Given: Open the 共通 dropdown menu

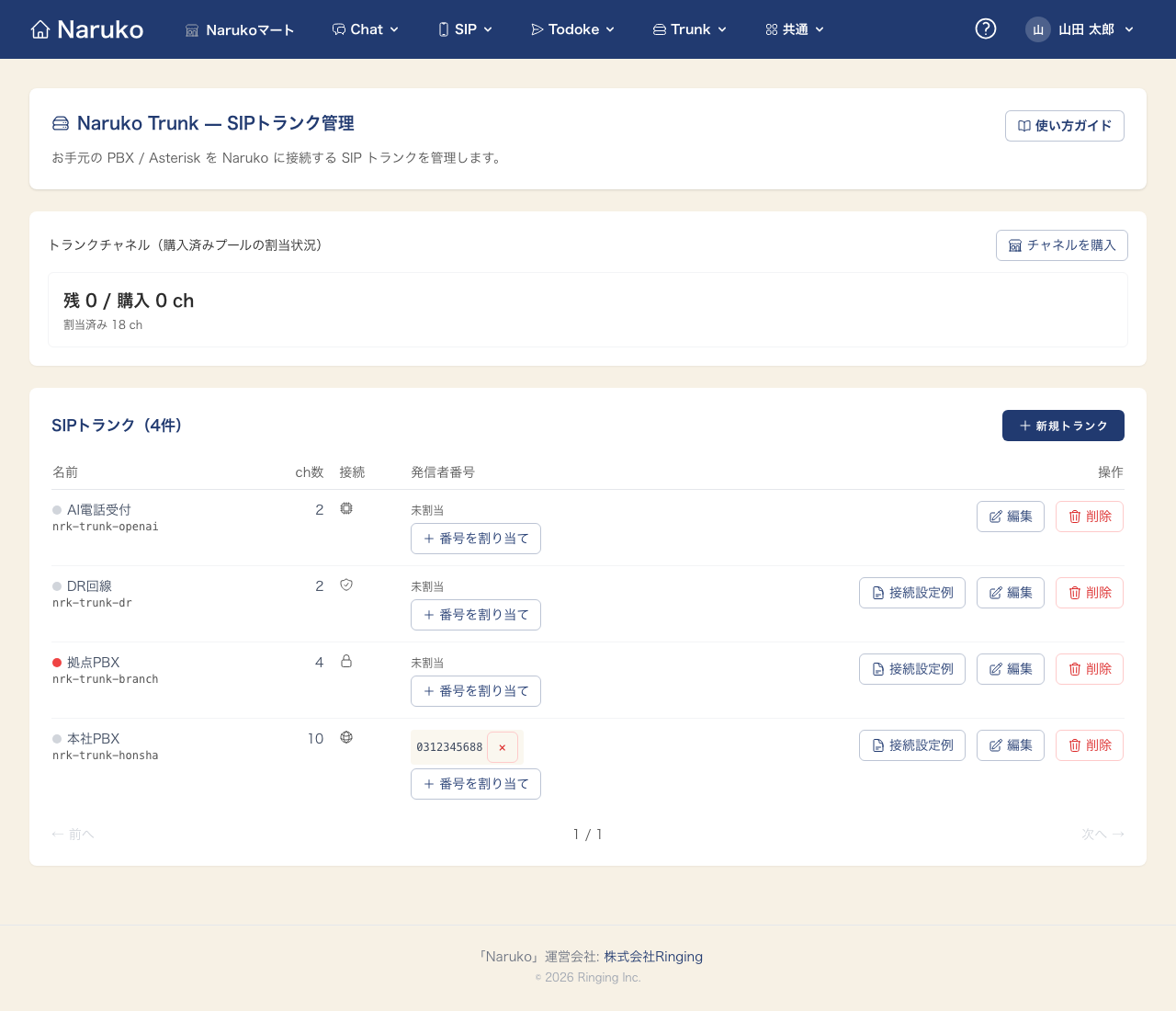Looking at the screenshot, I should pos(795,29).
